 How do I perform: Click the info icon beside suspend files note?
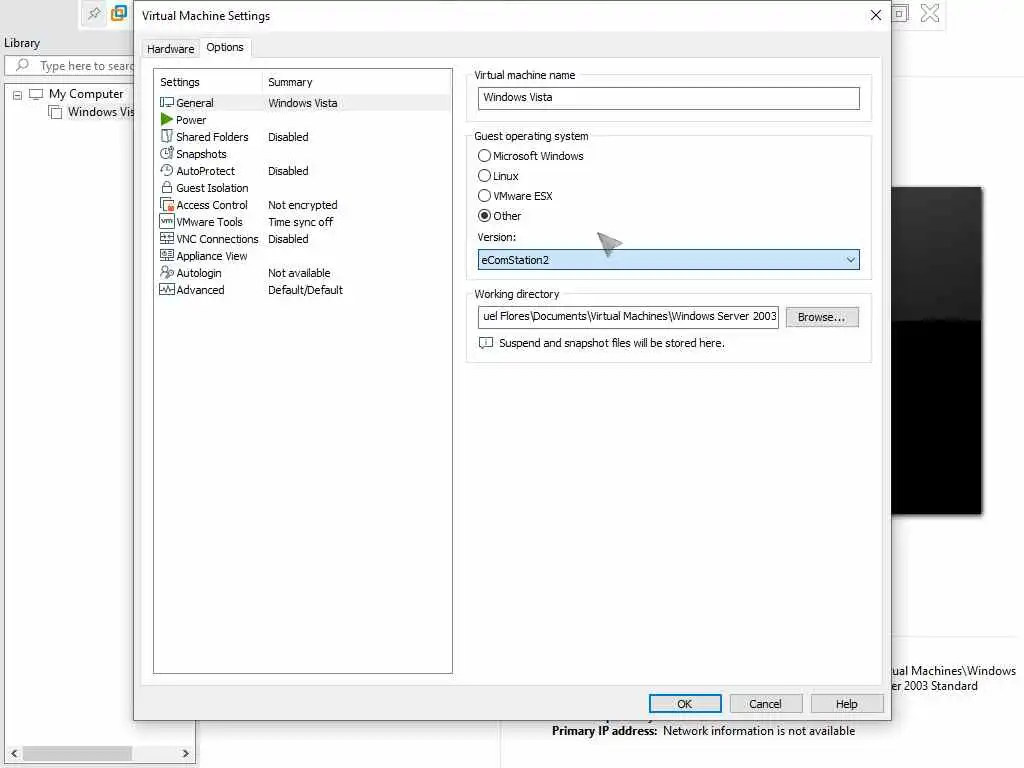pyautogui.click(x=486, y=343)
